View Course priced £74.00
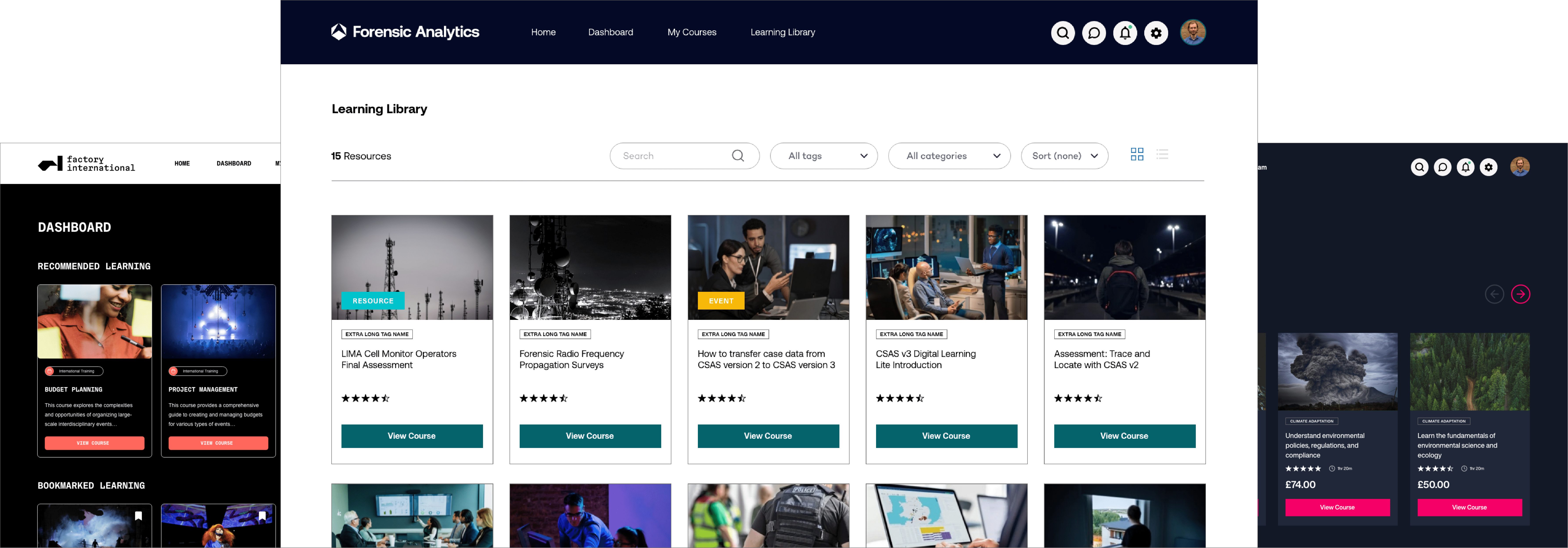1568x548 pixels. [1337, 507]
